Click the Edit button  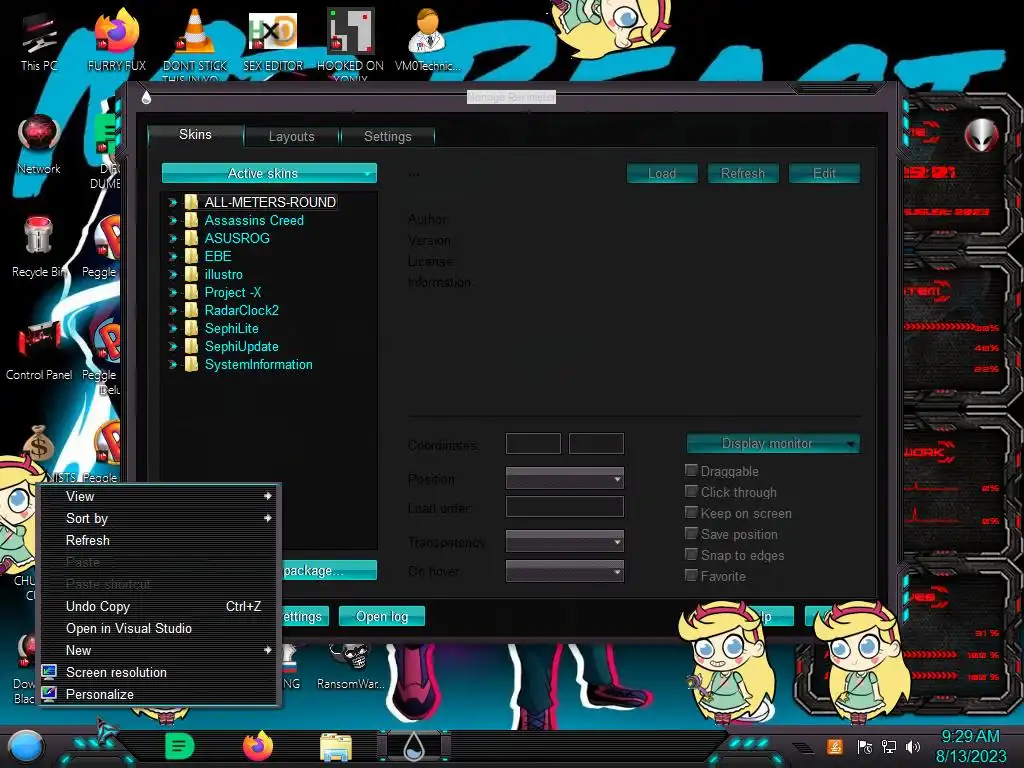824,173
